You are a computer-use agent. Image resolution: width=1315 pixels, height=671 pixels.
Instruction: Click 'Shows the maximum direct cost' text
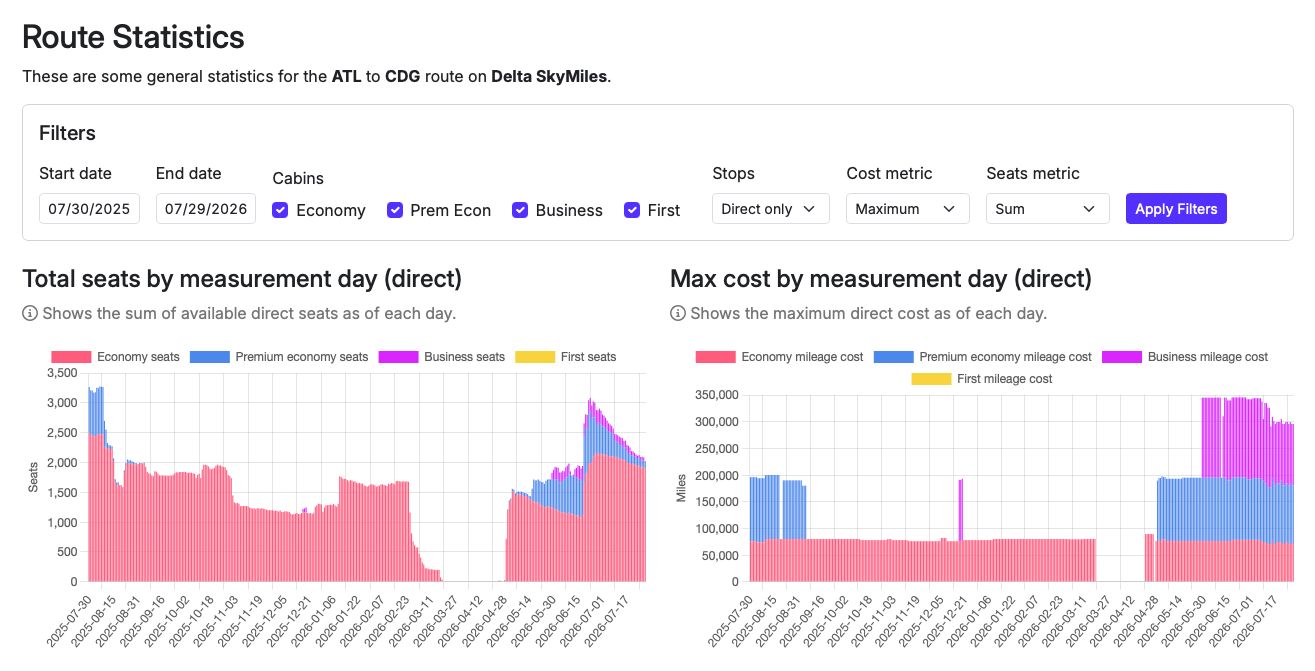tap(868, 314)
